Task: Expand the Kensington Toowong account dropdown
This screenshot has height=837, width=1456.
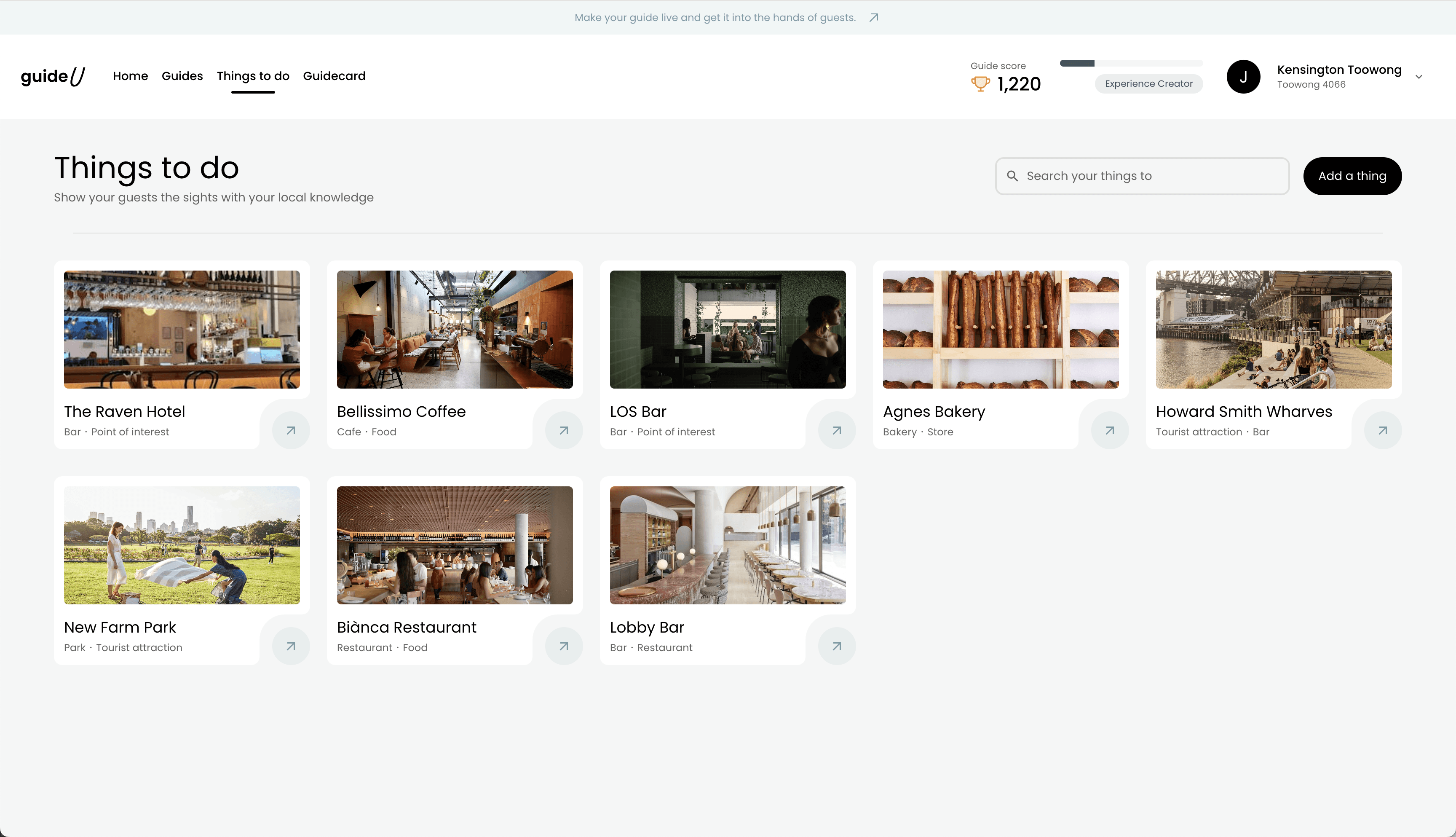Action: click(x=1419, y=77)
